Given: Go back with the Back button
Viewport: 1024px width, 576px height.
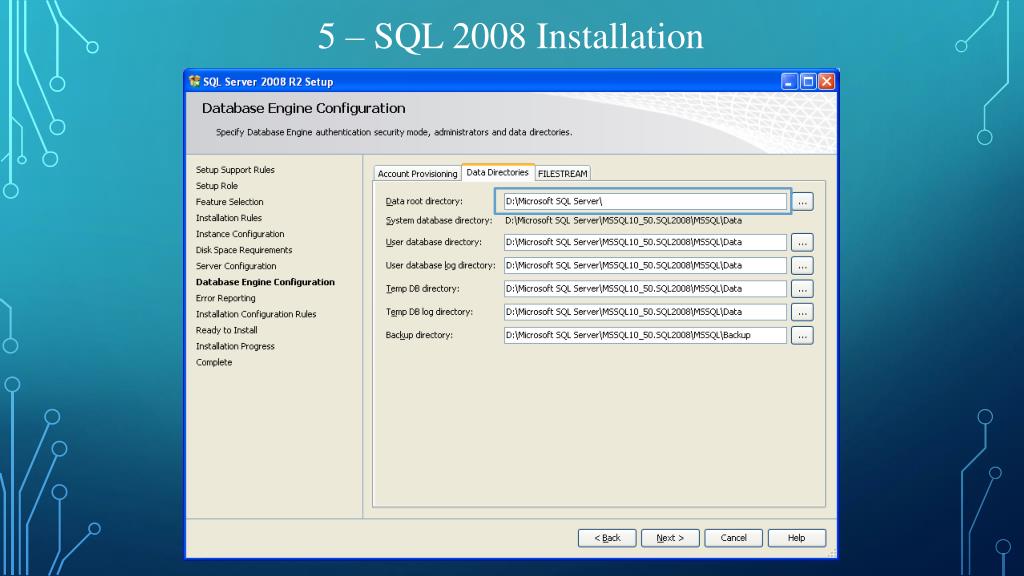Looking at the screenshot, I should coord(607,538).
